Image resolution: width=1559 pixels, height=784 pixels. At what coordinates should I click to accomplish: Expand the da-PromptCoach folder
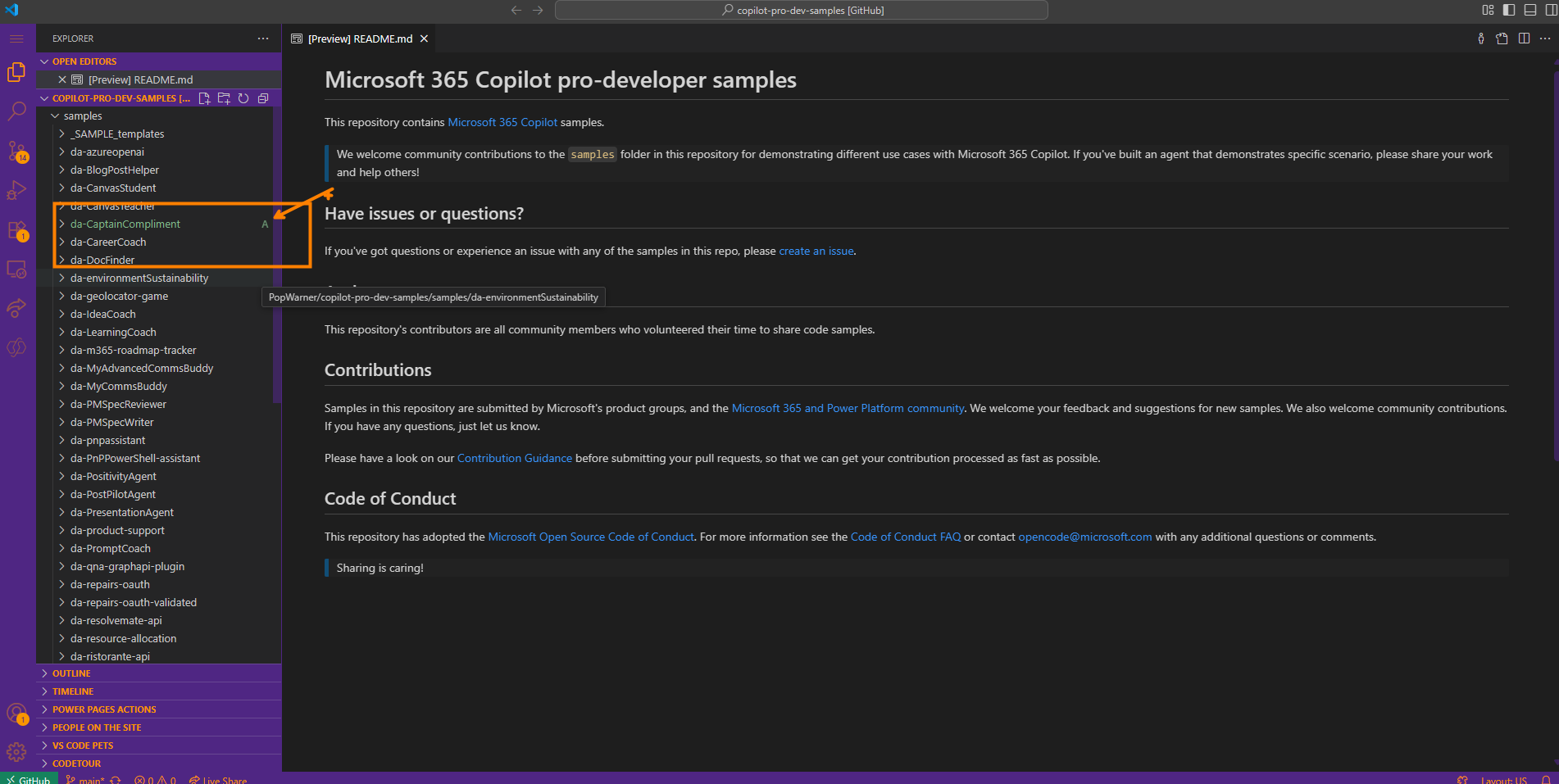[x=154, y=549]
